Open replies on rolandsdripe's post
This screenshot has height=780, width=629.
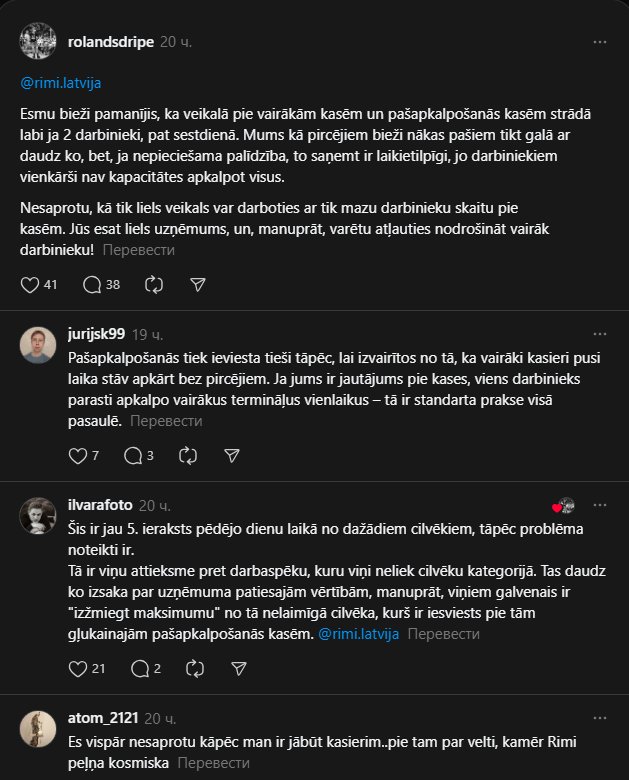92,284
